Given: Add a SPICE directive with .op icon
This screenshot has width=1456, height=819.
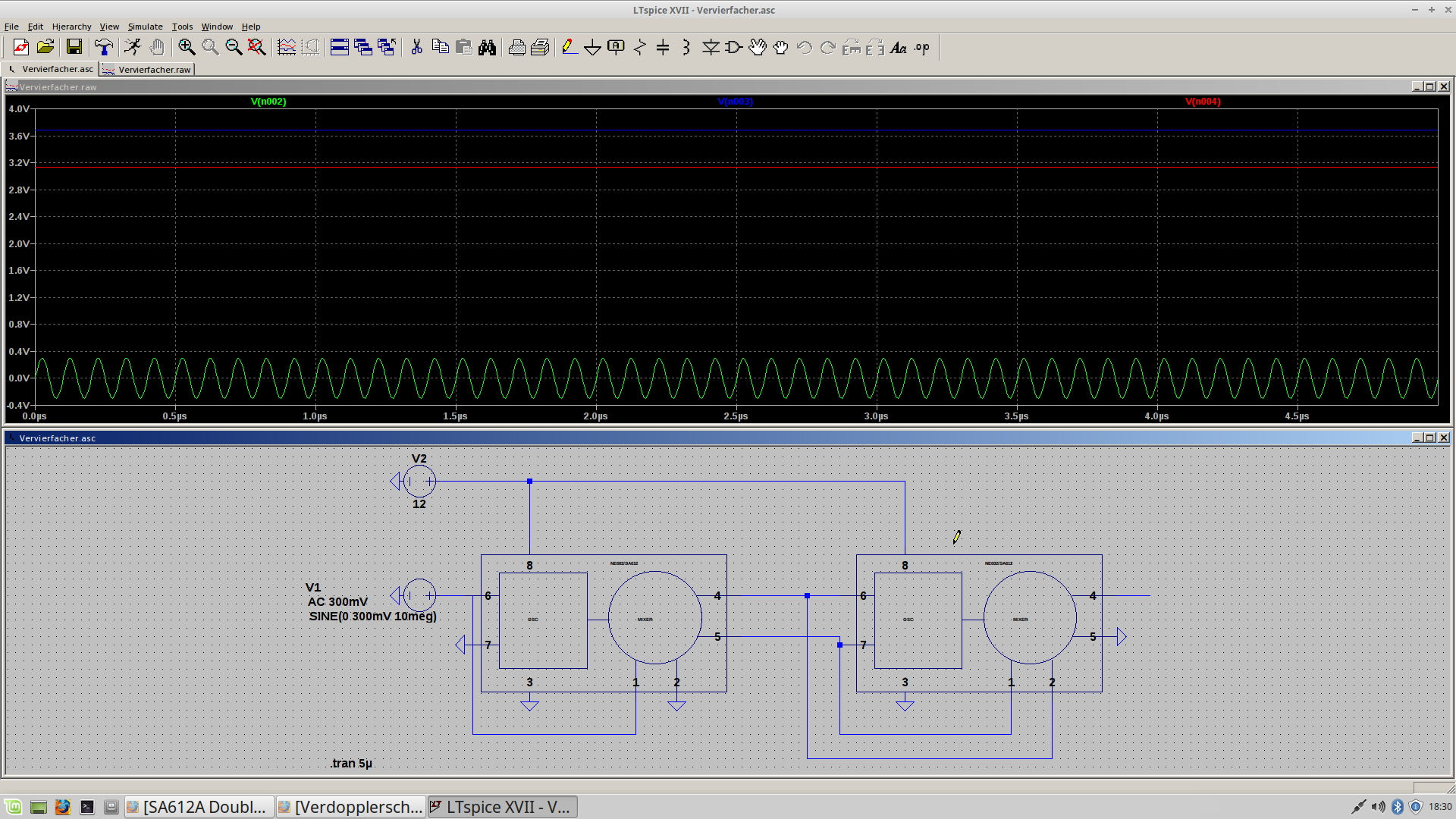Looking at the screenshot, I should pyautogui.click(x=922, y=47).
